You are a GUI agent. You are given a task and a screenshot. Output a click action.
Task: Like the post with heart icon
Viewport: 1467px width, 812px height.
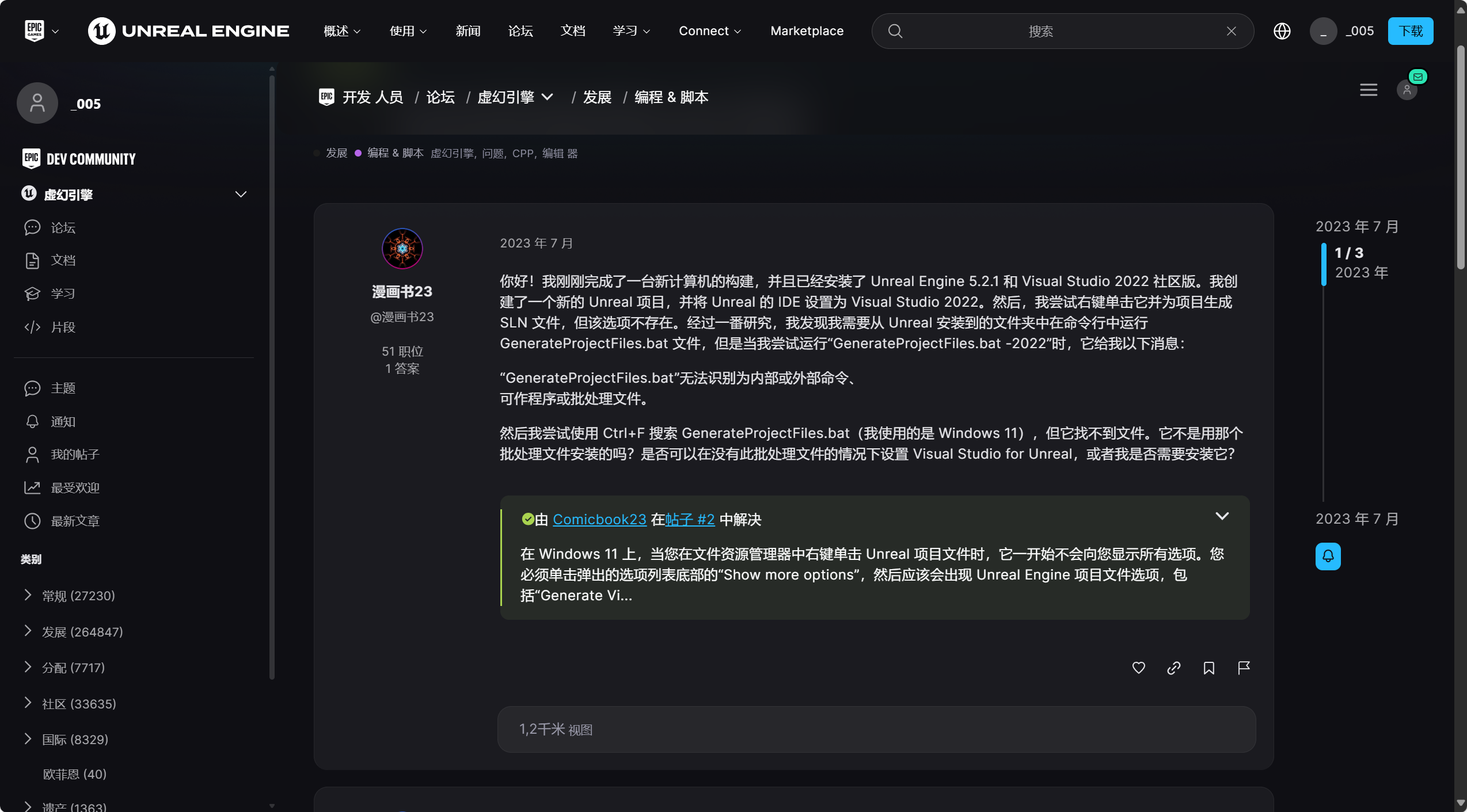[1138, 668]
